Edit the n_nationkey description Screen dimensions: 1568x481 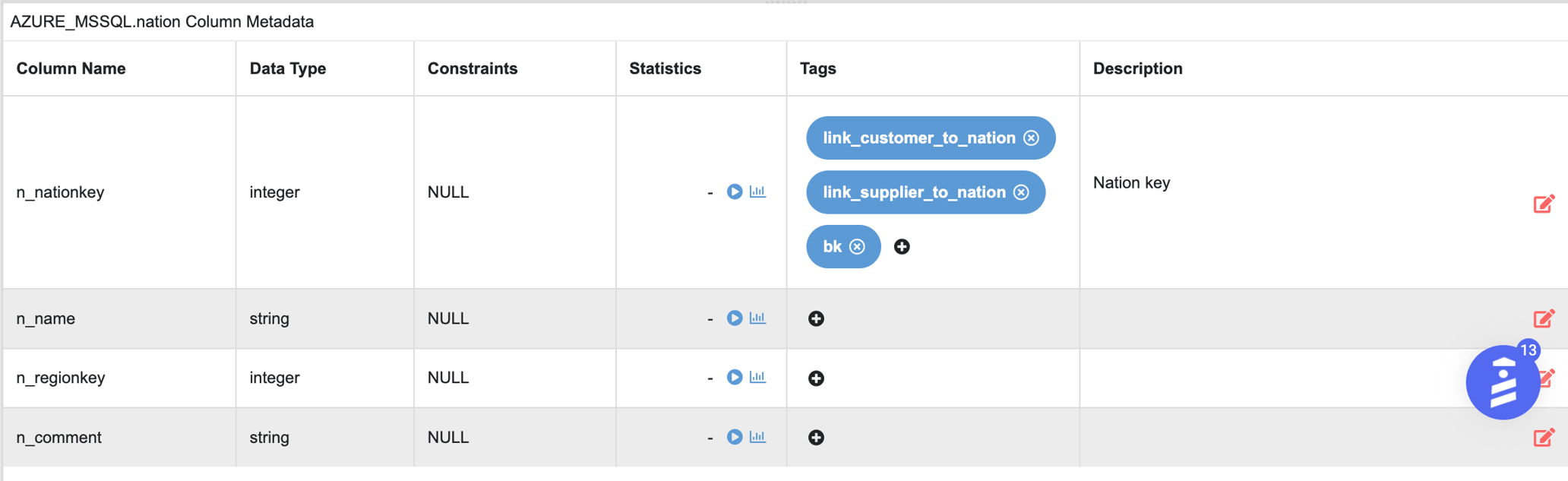(x=1543, y=204)
